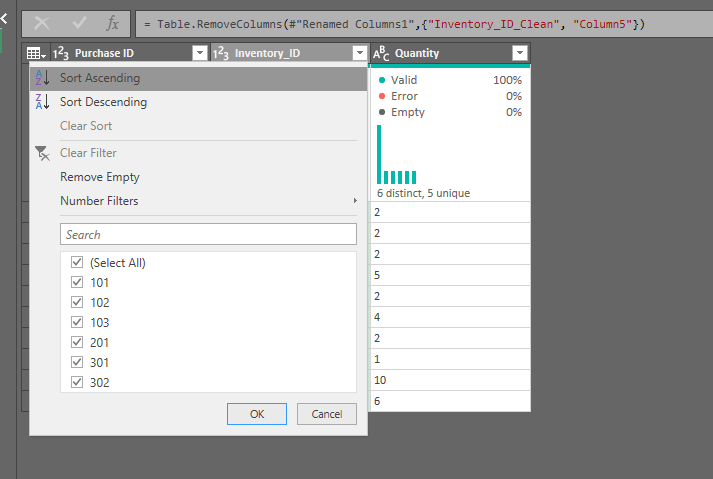713x479 pixels.
Task: Click the Error 0% quality entry
Action: 450,96
